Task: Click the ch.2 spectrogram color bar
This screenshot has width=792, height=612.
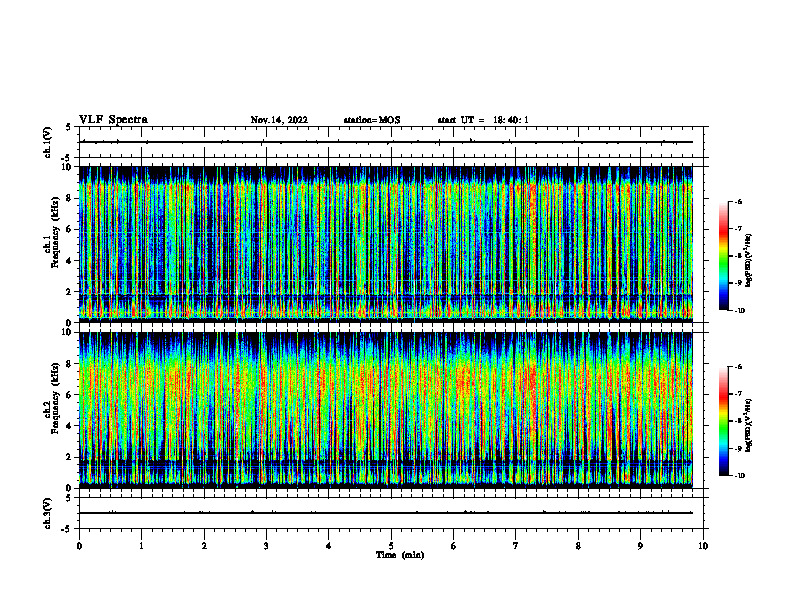Action: pyautogui.click(x=723, y=421)
